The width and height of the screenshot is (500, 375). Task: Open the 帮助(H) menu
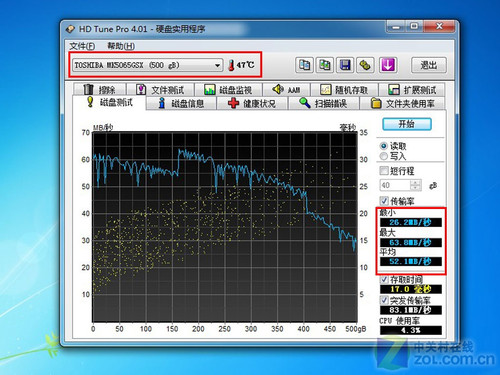pyautogui.click(x=121, y=46)
